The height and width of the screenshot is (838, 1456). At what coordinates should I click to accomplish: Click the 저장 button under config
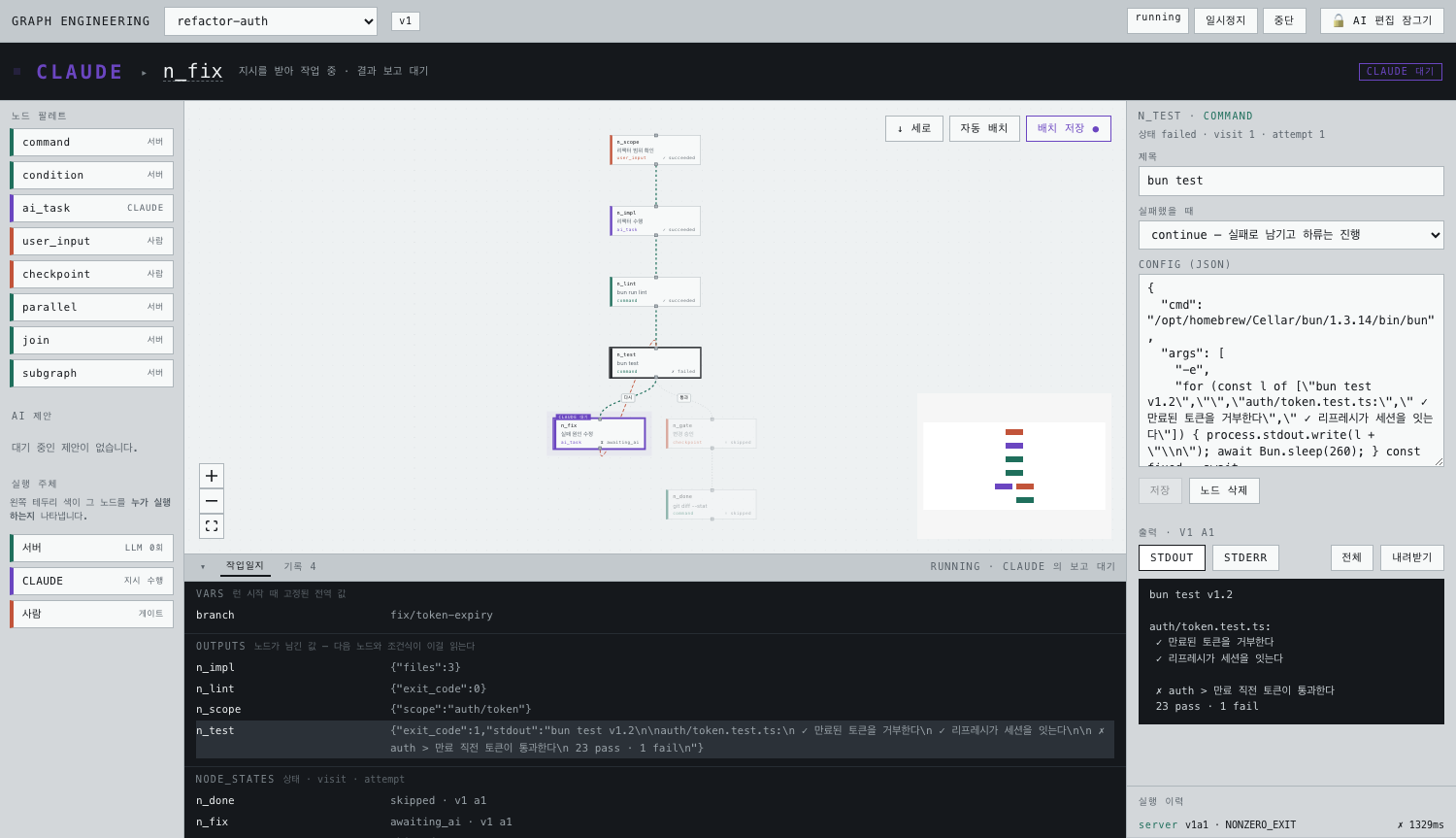tap(1160, 490)
